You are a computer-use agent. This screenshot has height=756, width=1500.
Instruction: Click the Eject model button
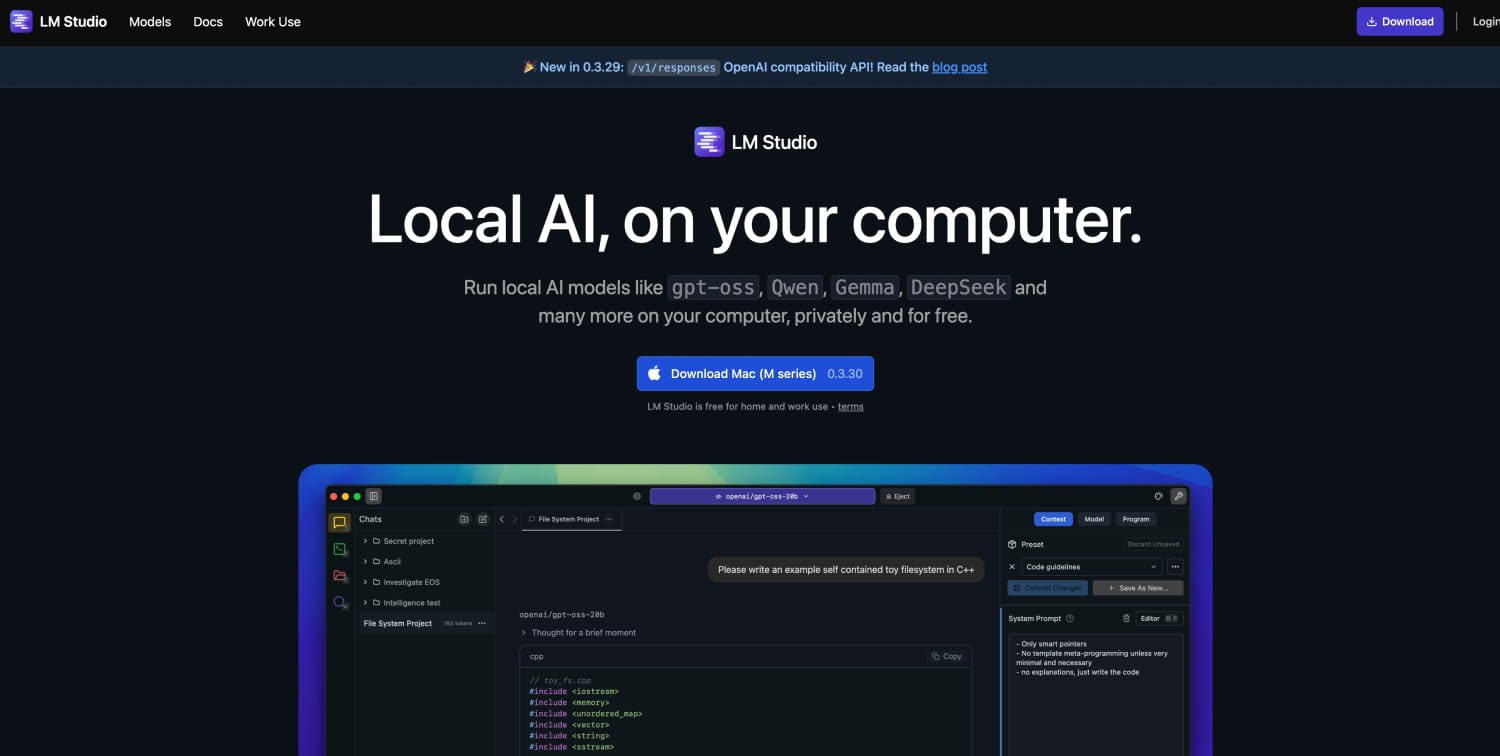coord(897,496)
